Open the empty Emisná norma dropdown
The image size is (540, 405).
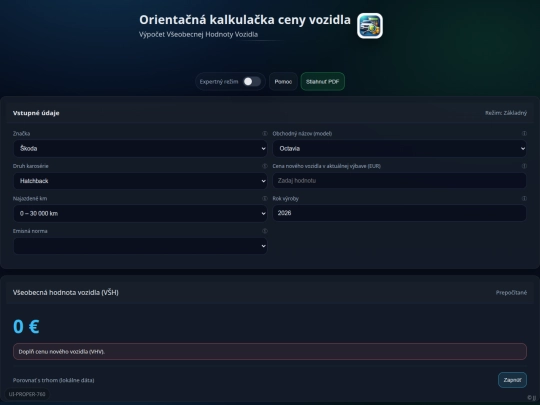click(140, 246)
